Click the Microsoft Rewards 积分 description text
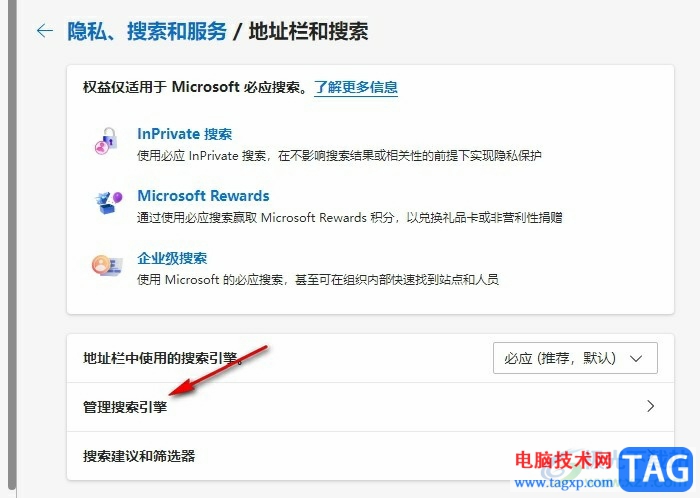Image resolution: width=700 pixels, height=498 pixels. (350, 218)
